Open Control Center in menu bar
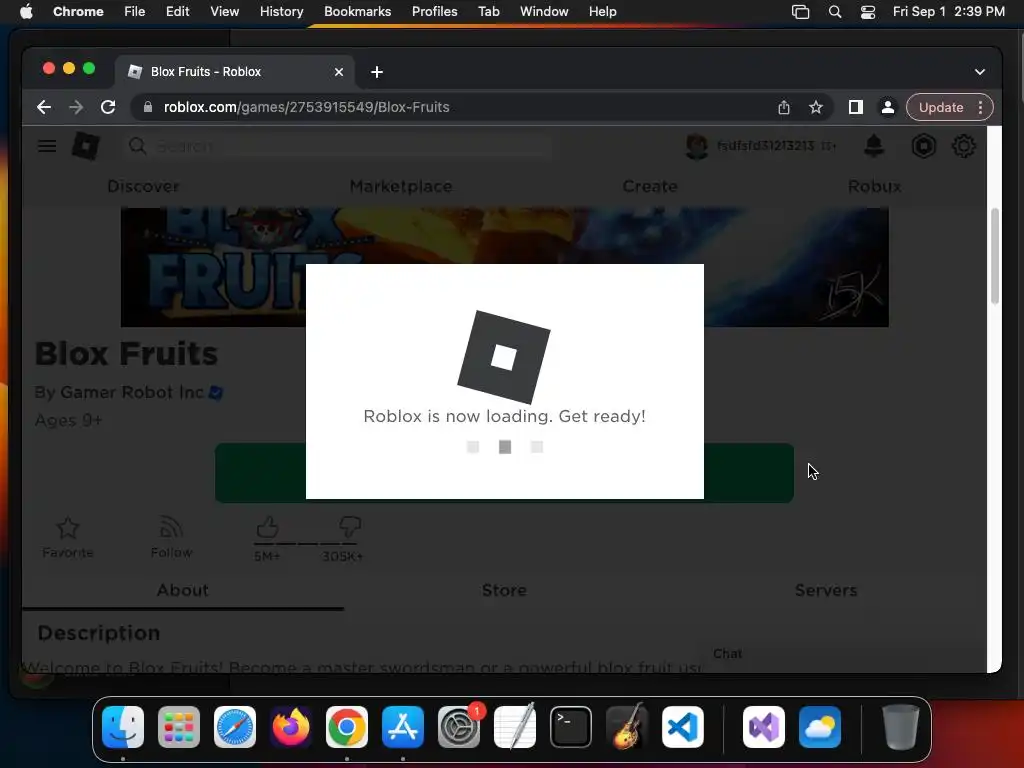Image resolution: width=1024 pixels, height=768 pixels. click(868, 12)
